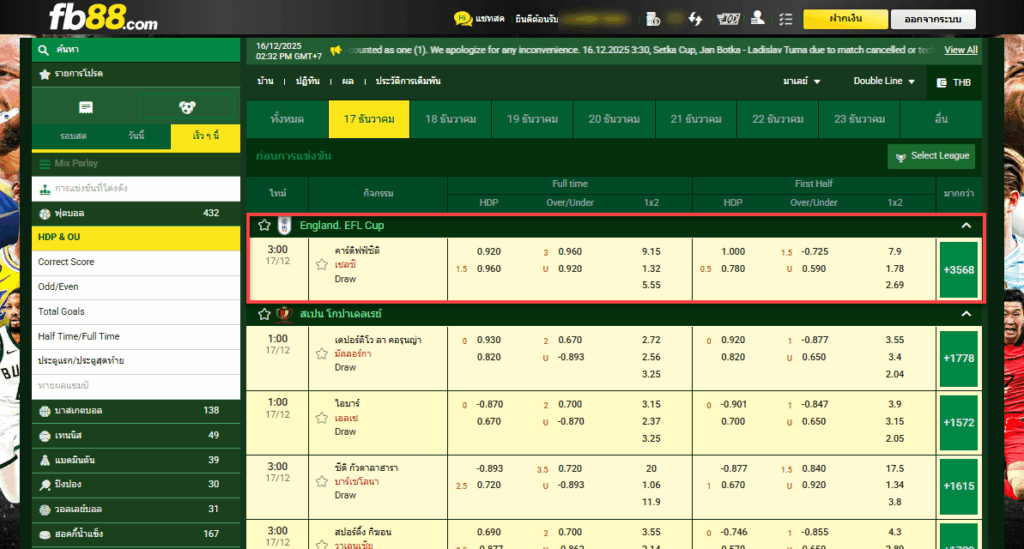Expand more markets +3568 for Cardiff match
Screen dimensions: 1024x549
pos(959,270)
